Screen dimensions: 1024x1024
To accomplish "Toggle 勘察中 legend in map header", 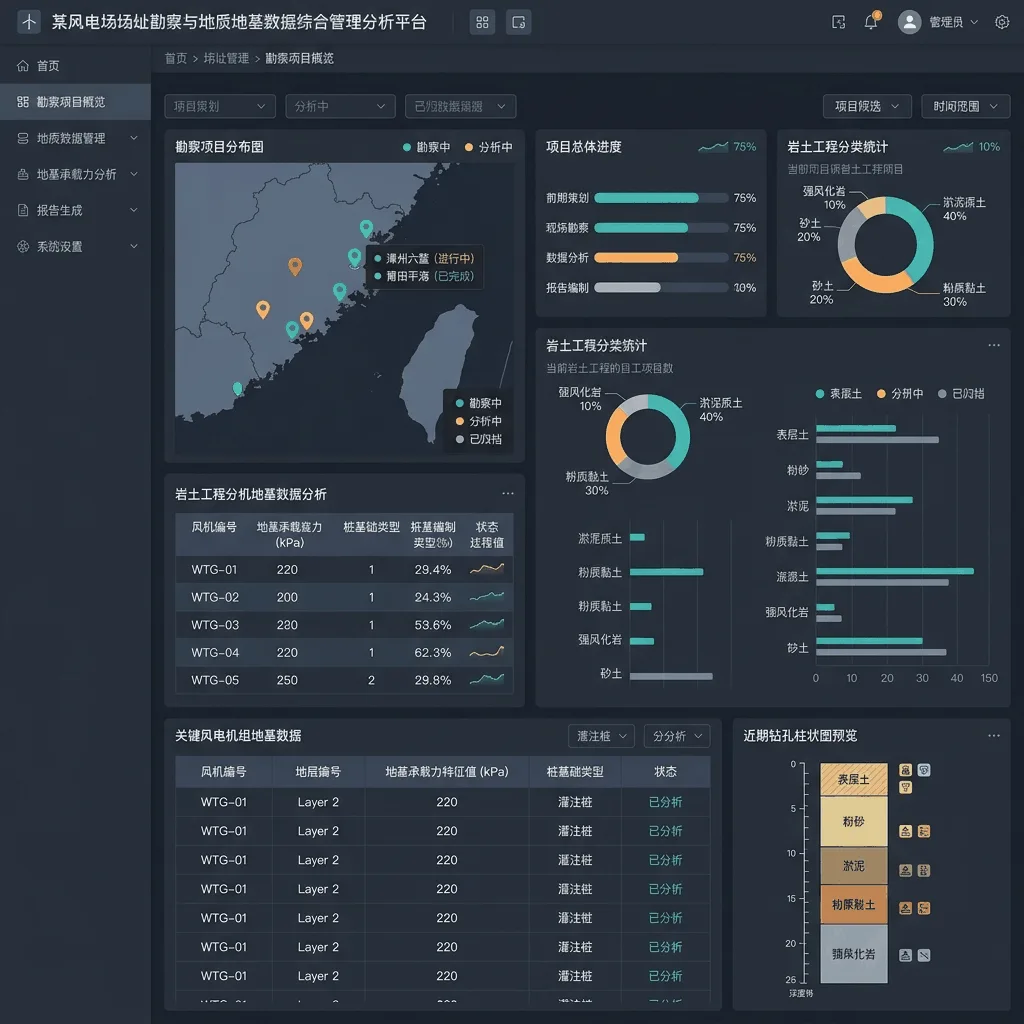I will click(x=427, y=147).
